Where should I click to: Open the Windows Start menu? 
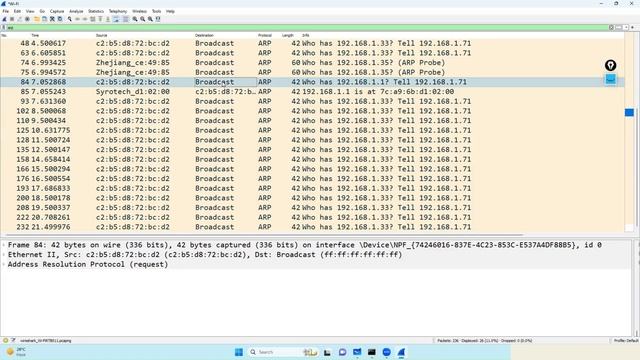pos(239,352)
